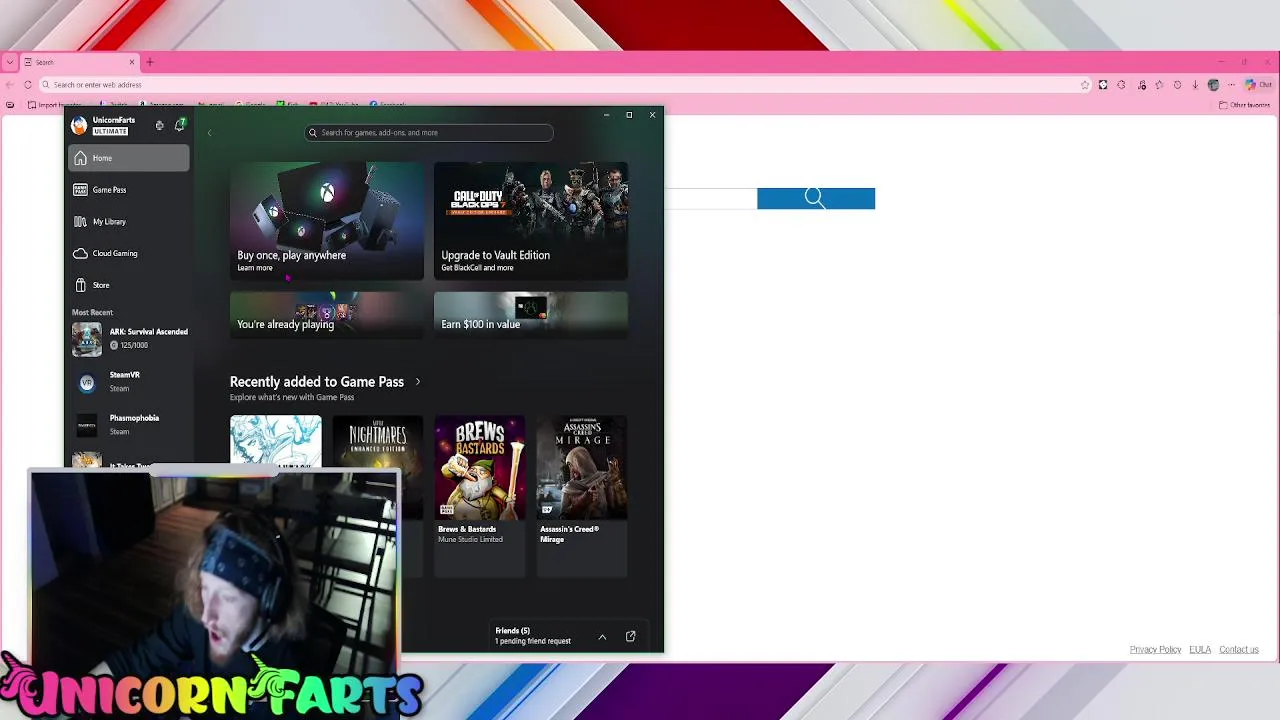Add page to favorites star icon

click(1084, 85)
